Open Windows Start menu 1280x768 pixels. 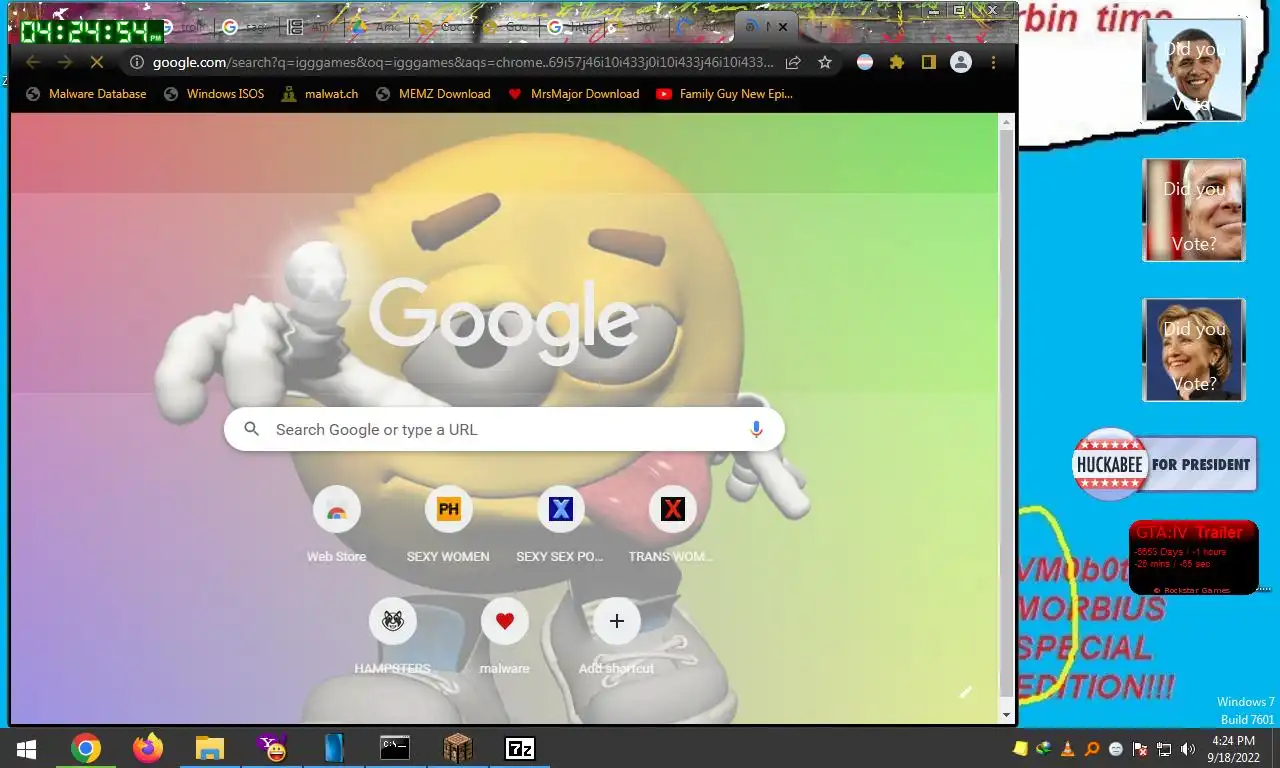tap(26, 748)
